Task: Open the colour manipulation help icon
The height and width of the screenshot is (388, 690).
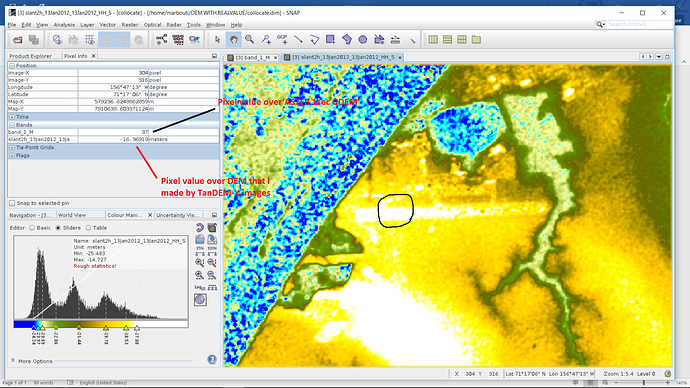Action: point(212,359)
